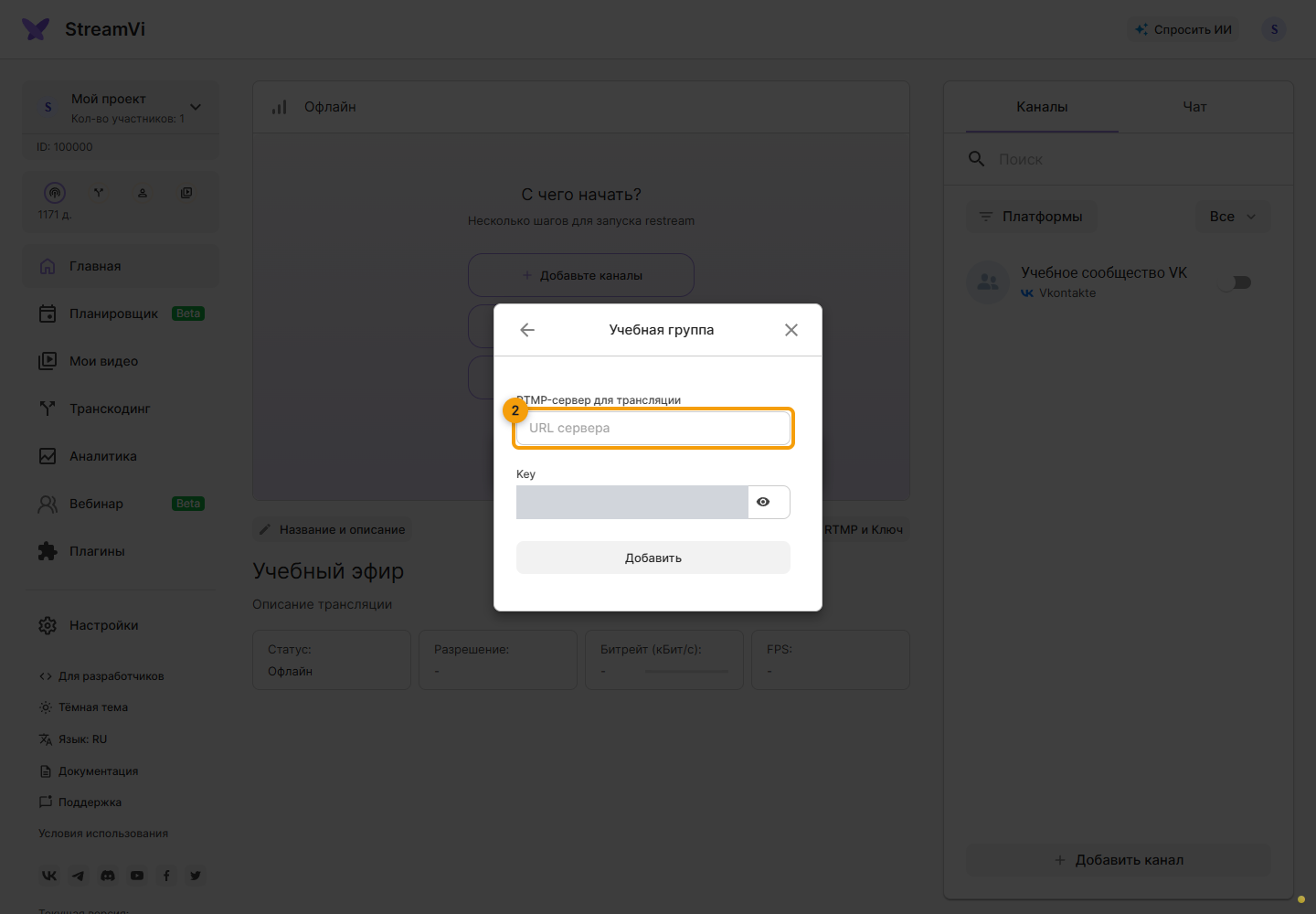Click the Поиск channel search field
Image resolution: width=1316 pixels, height=914 pixels.
tap(1119, 159)
